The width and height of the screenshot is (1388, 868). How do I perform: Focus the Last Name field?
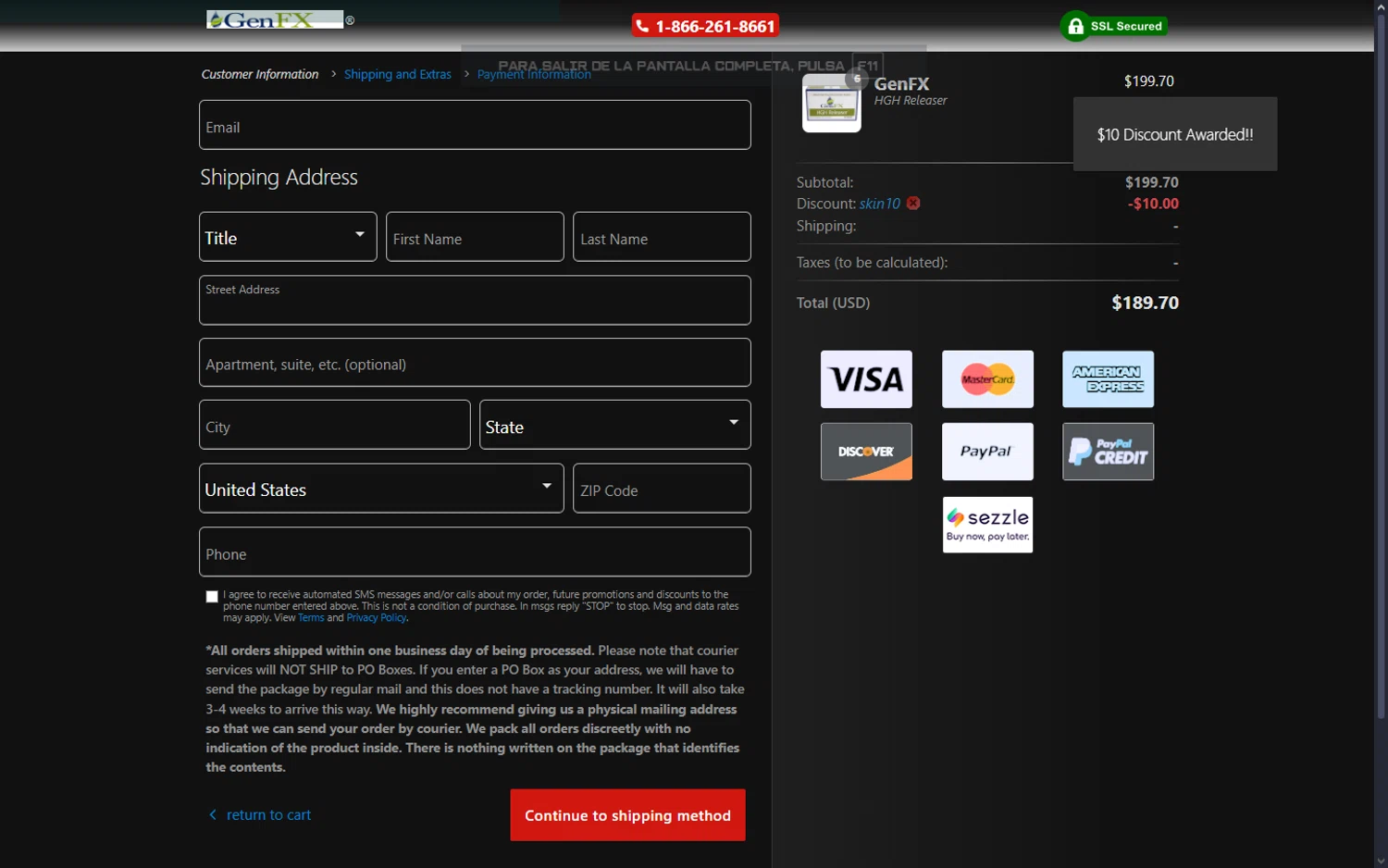coord(662,237)
